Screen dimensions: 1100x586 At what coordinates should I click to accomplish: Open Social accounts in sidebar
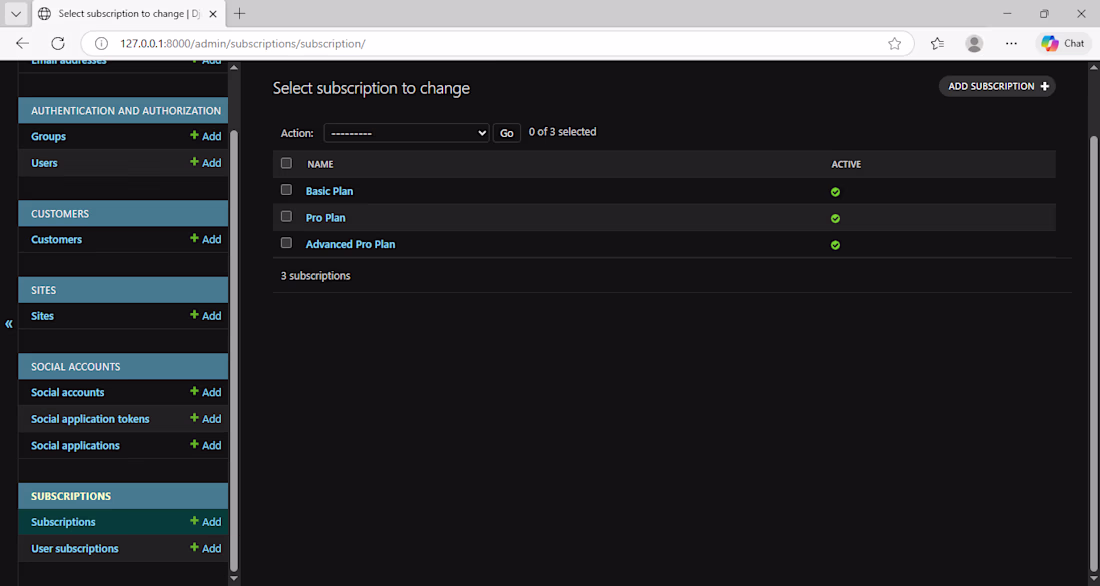(67, 392)
